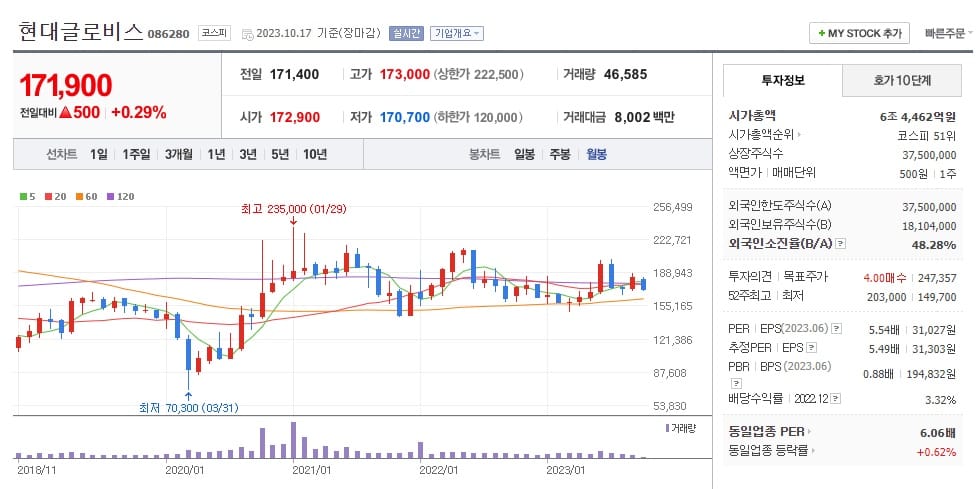The image size is (977, 489).
Task: Click the 시가 value 172,900
Action: (295, 117)
